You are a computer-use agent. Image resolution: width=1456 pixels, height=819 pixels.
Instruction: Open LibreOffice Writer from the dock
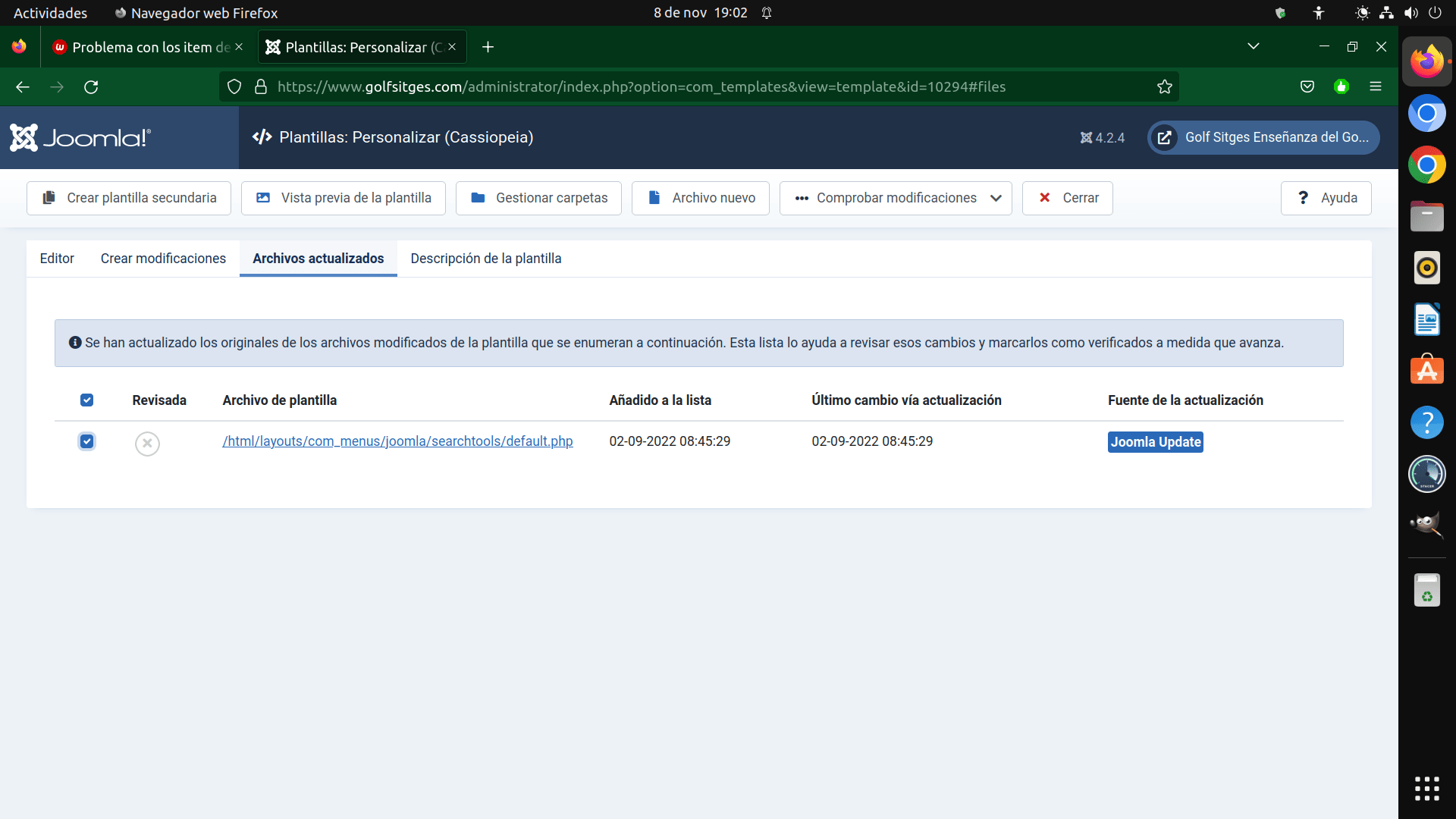click(x=1426, y=320)
